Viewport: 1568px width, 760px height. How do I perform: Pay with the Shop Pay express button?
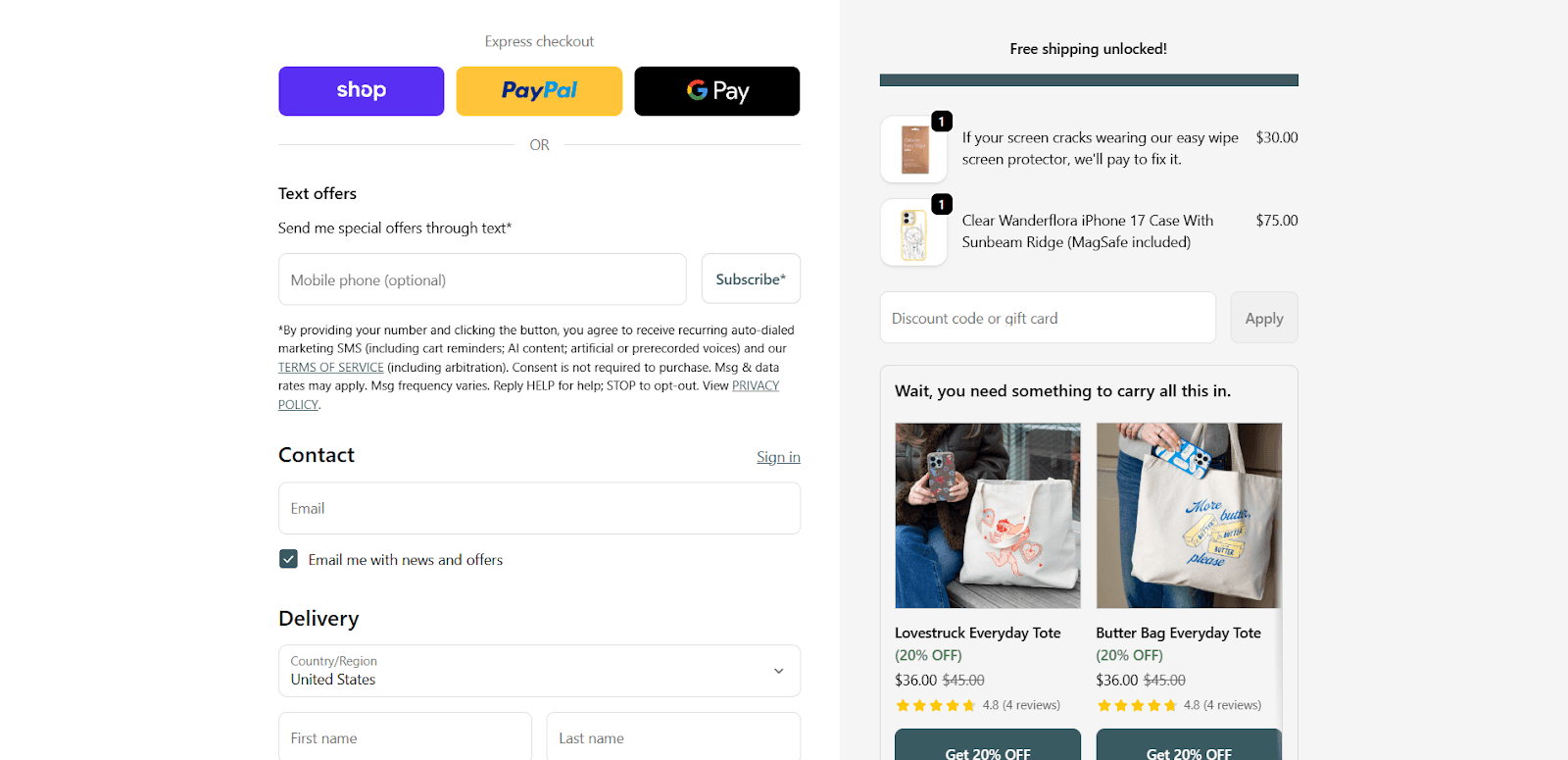[x=361, y=90]
